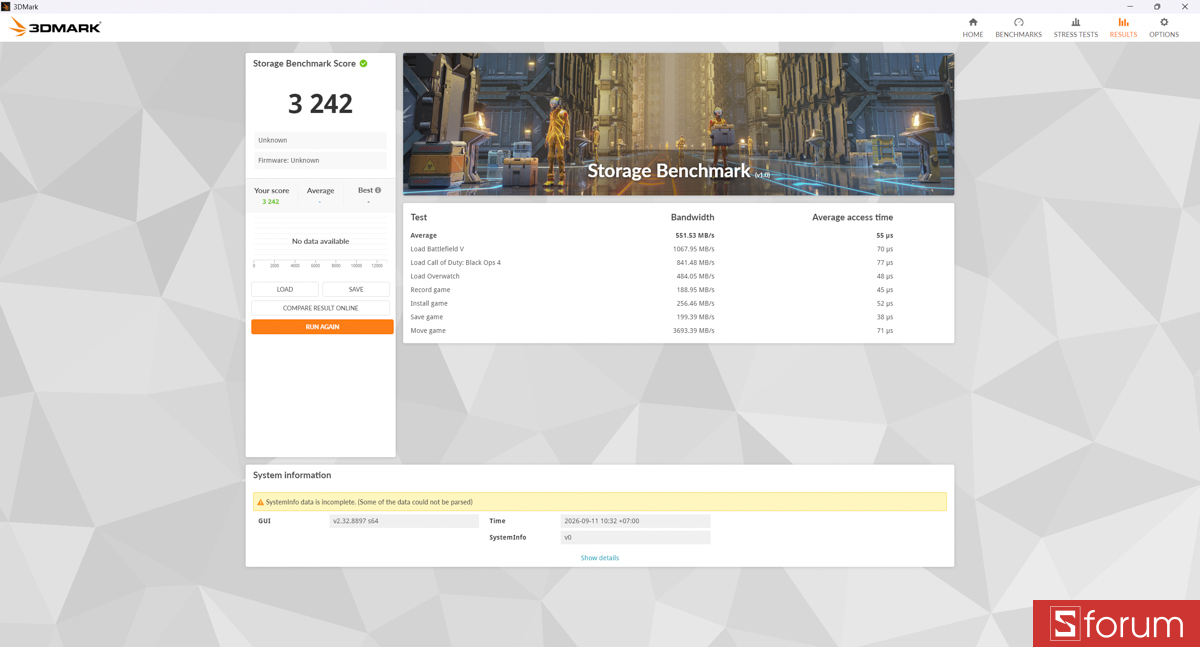1200x647 pixels.
Task: Open the Results bar-chart icon
Action: (x=1123, y=22)
